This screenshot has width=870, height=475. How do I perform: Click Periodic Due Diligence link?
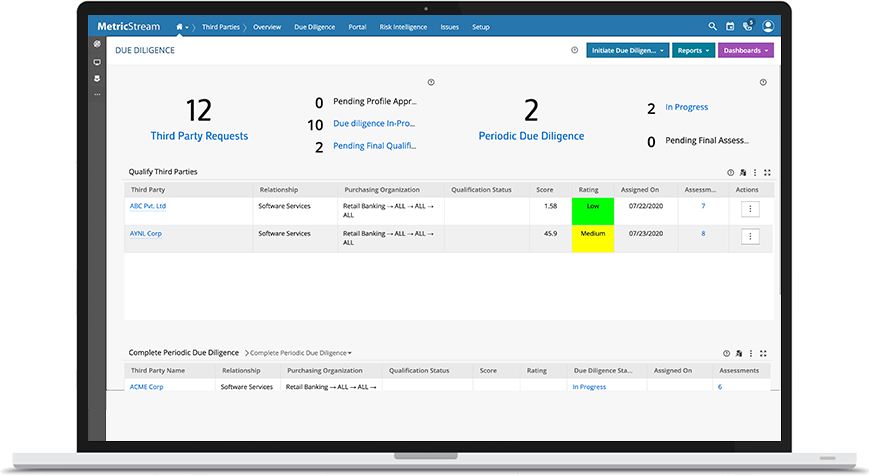tap(532, 136)
